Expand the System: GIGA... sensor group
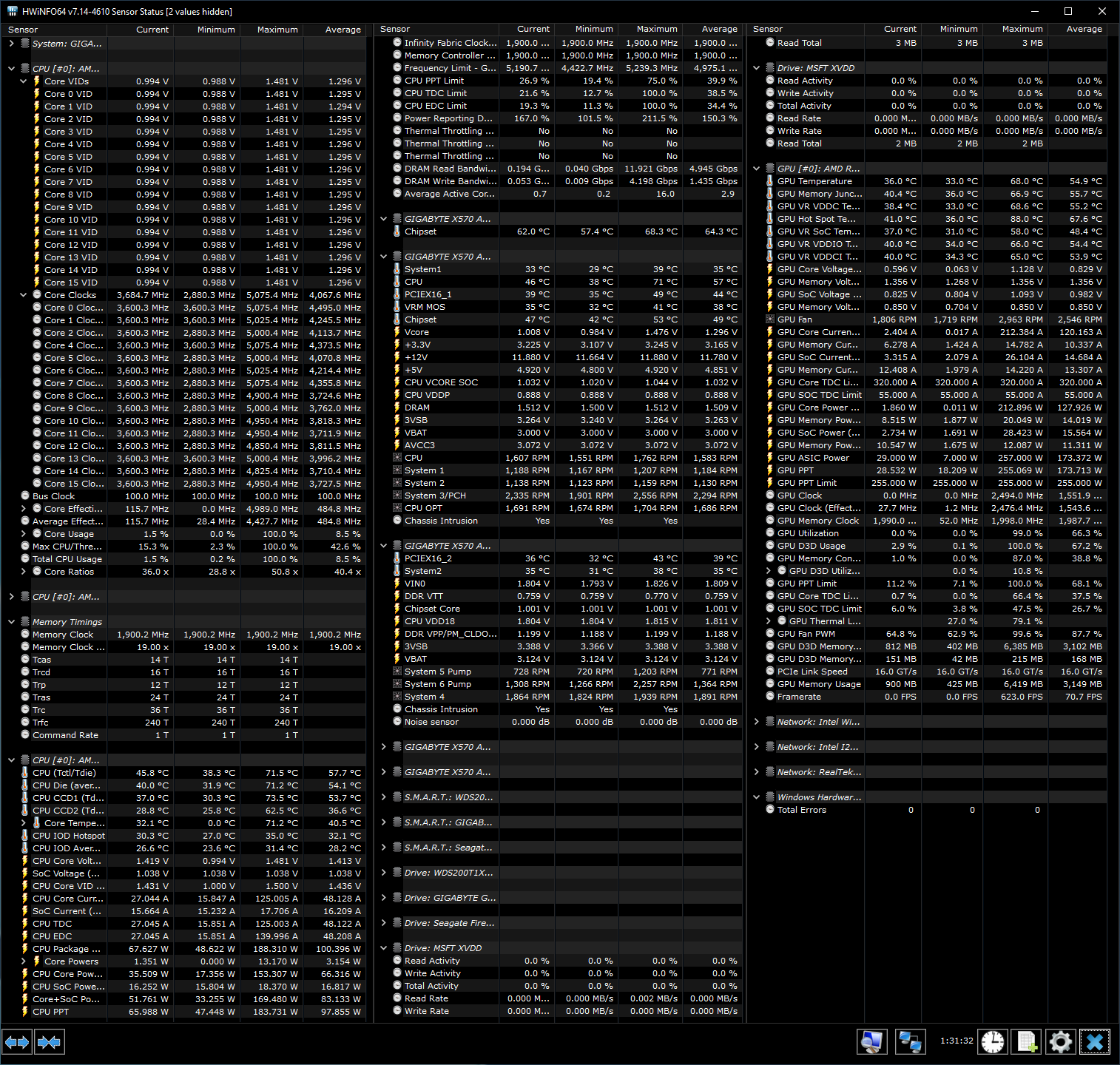The width and height of the screenshot is (1120, 1065). point(11,44)
